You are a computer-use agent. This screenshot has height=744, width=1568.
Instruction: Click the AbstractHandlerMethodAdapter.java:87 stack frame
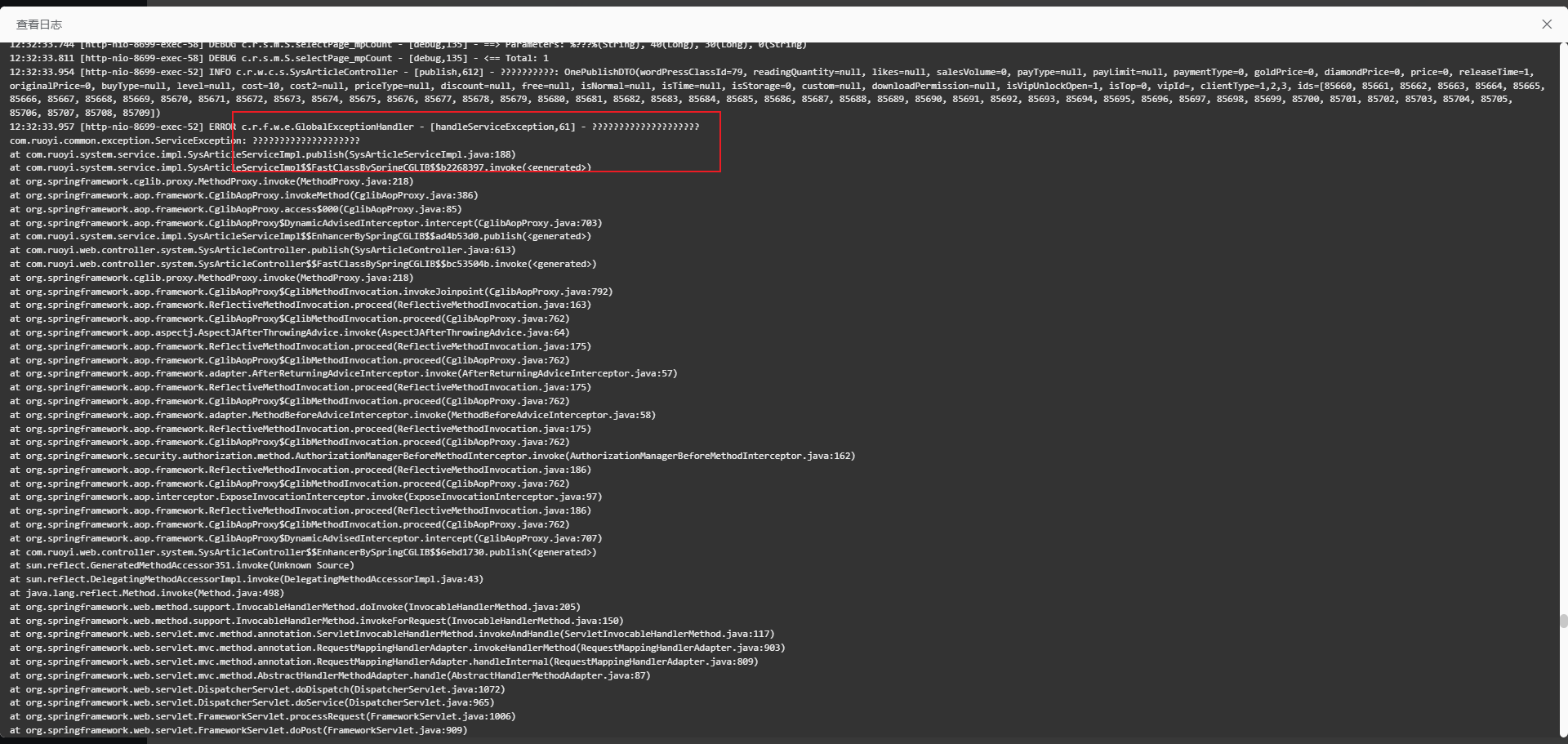330,676
